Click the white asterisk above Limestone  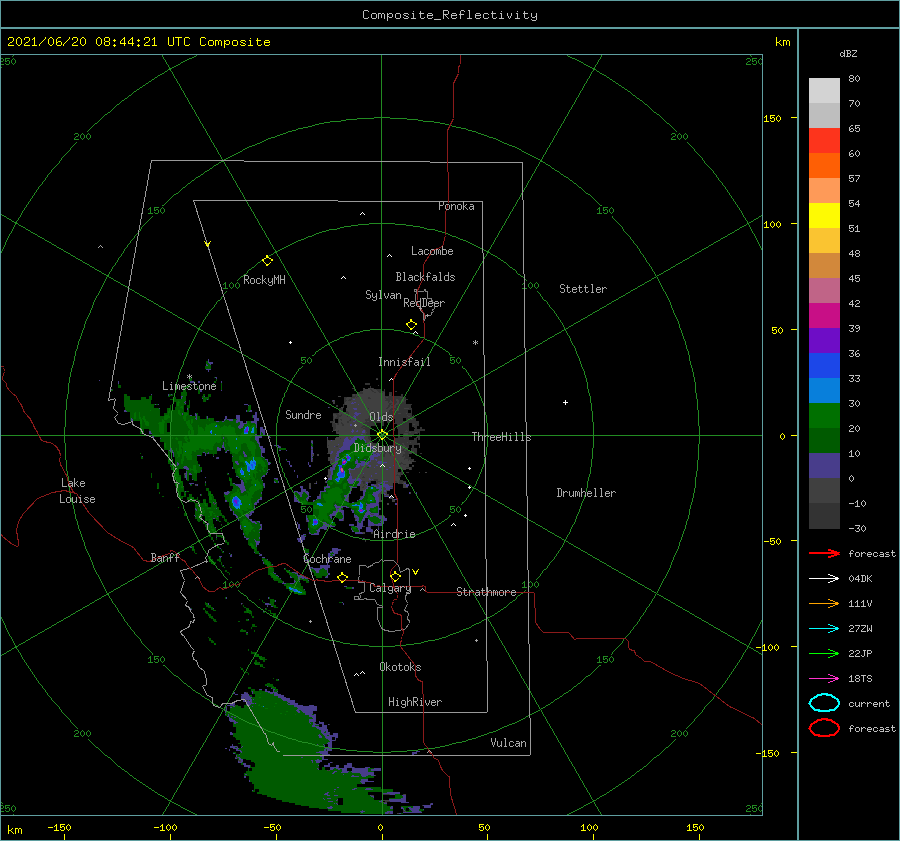click(x=189, y=377)
